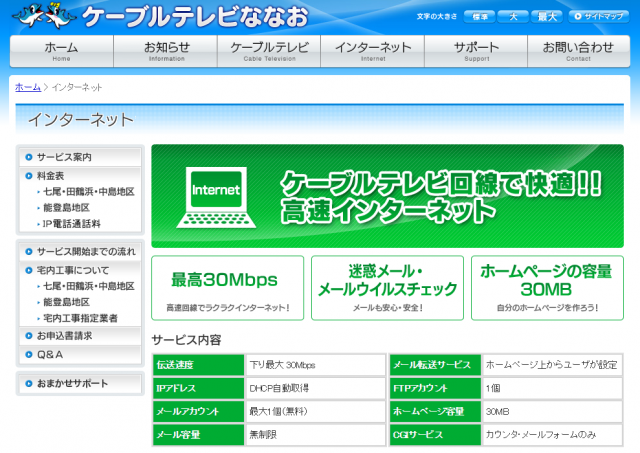640x453 pixels.
Task: Set text size to 最大
Action: click(546, 16)
